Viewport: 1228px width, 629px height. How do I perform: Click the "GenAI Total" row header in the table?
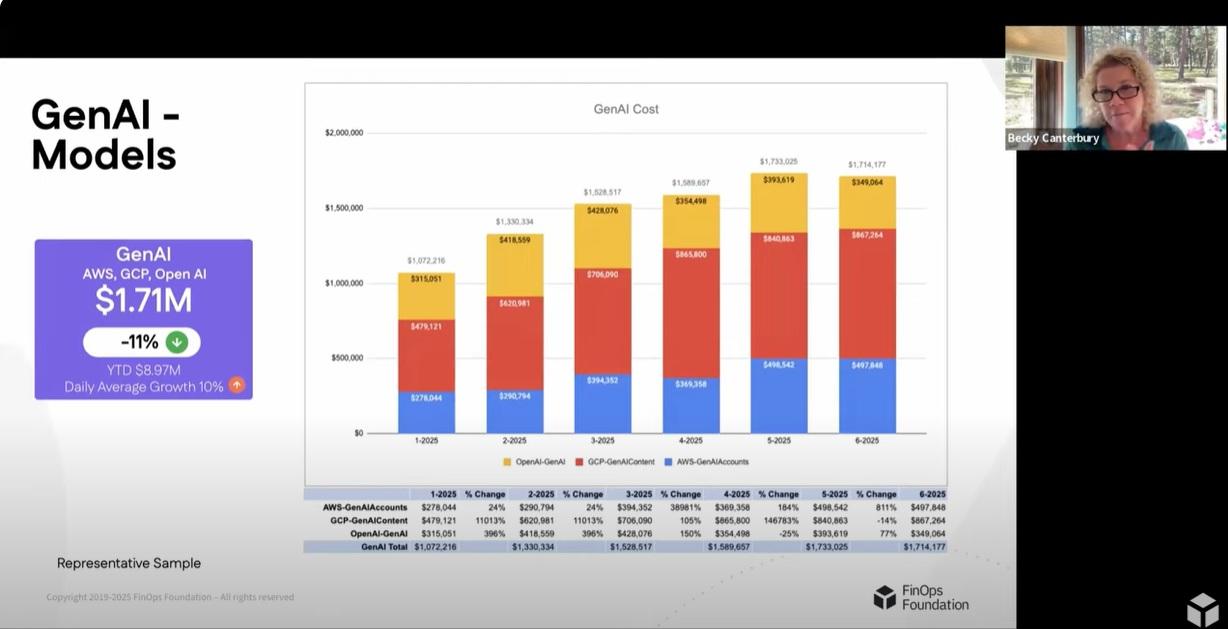click(383, 547)
